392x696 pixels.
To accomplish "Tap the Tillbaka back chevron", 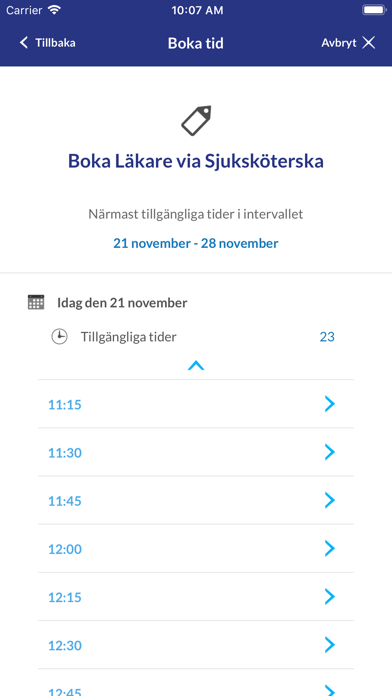I will (x=24, y=43).
